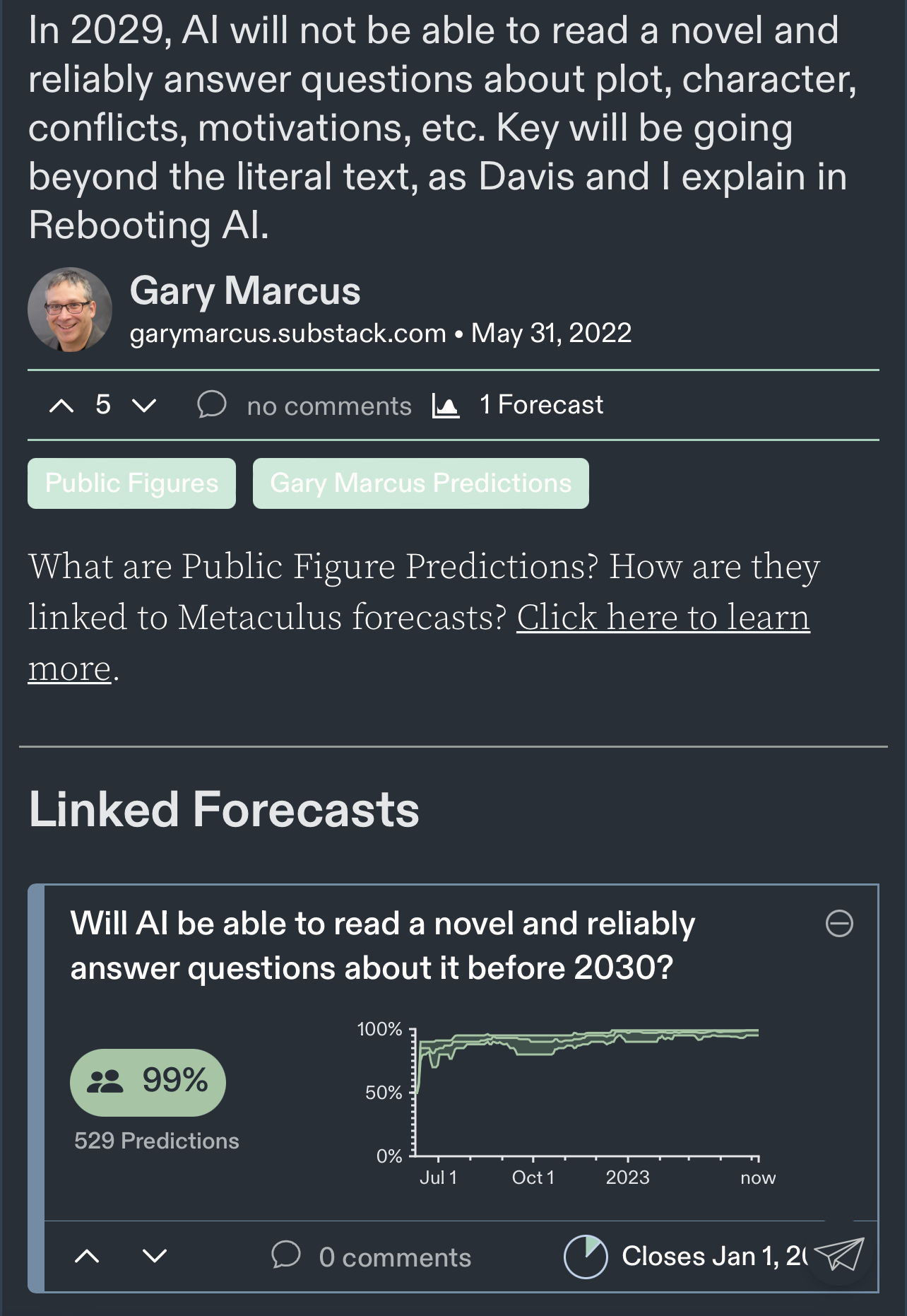This screenshot has height=1316, width=907.
Task: Open the linked forecast comments bubble
Action: coord(286,1255)
